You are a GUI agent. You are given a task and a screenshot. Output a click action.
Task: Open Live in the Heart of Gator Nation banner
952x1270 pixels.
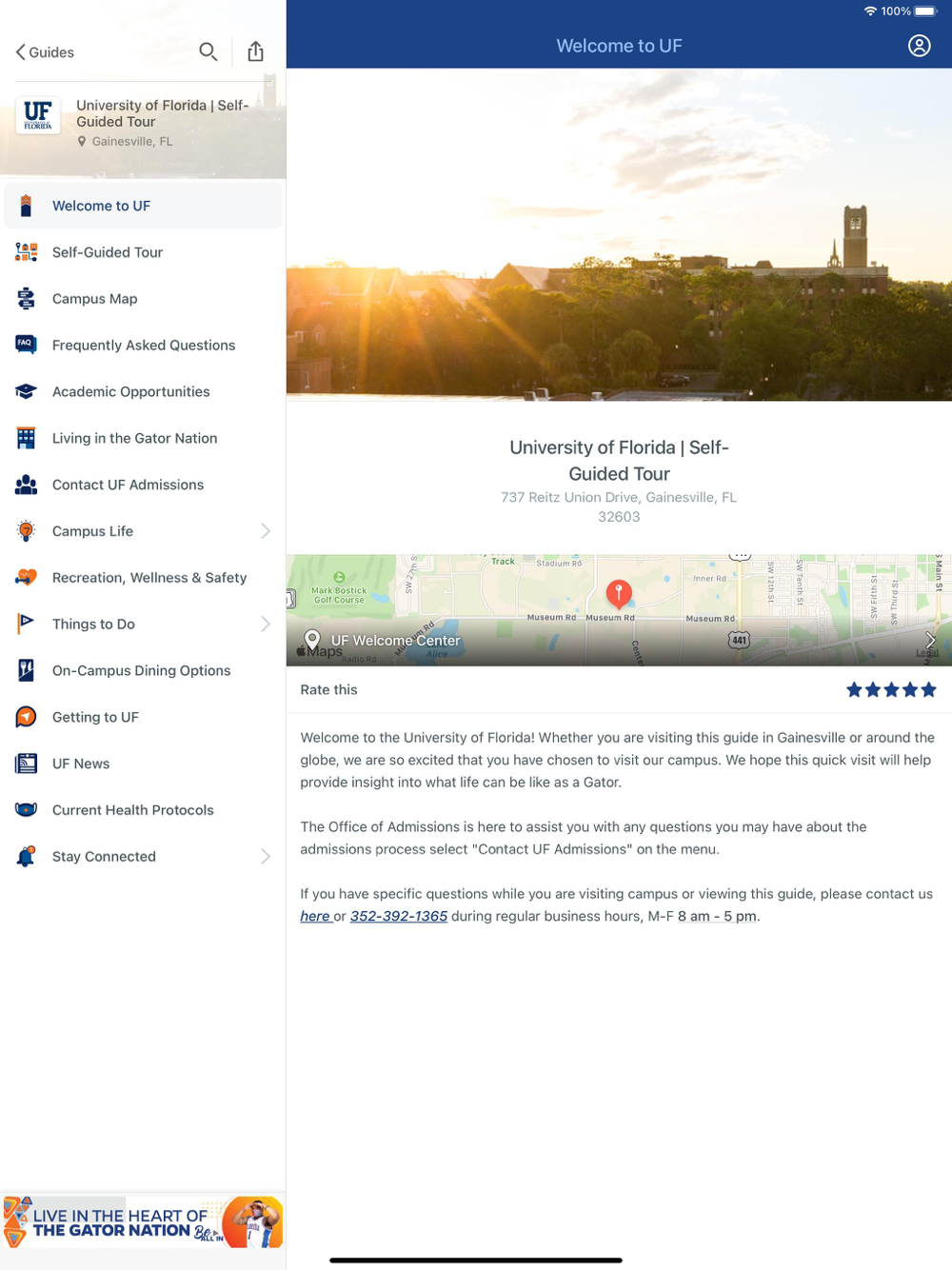tap(143, 1222)
